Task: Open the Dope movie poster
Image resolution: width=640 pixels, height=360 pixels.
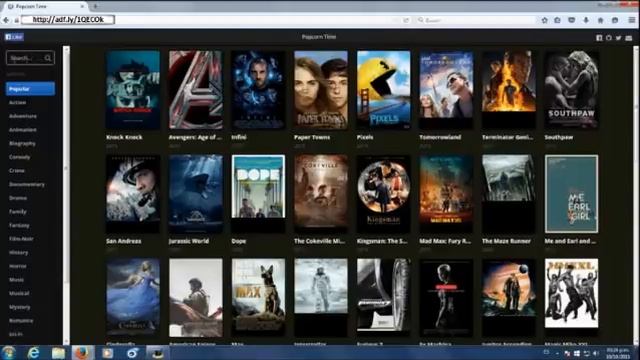Action: click(258, 193)
